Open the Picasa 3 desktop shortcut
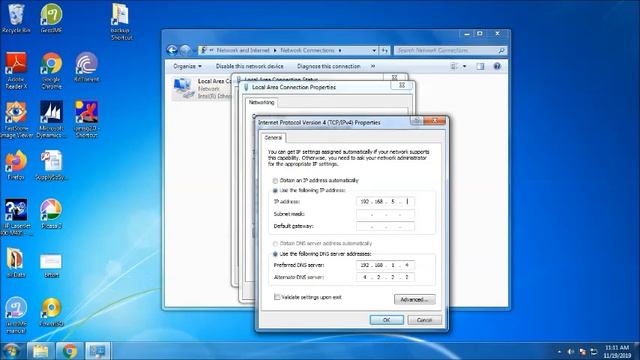The width and height of the screenshot is (640, 360). [51, 214]
